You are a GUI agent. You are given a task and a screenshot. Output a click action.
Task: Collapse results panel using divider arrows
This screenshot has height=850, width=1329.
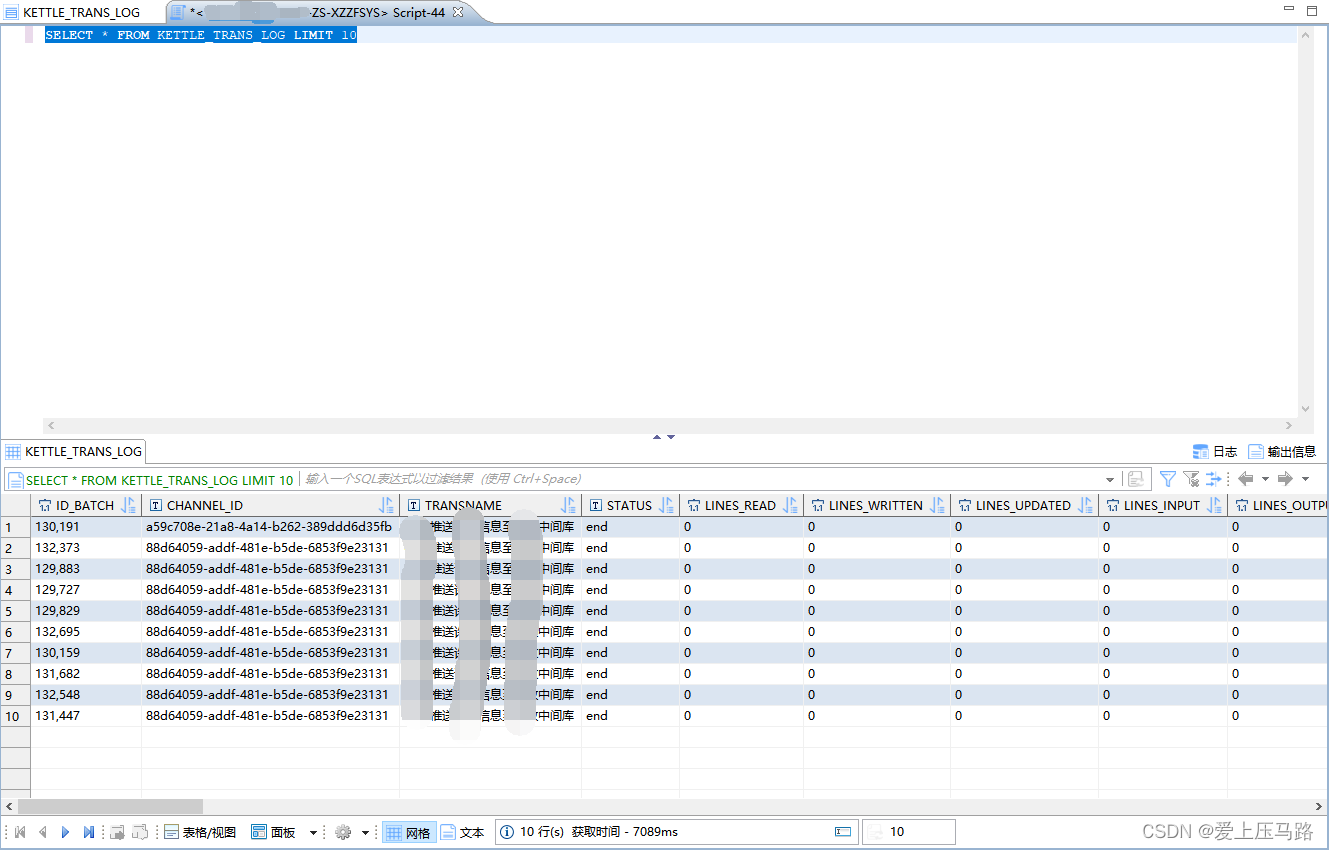point(664,437)
